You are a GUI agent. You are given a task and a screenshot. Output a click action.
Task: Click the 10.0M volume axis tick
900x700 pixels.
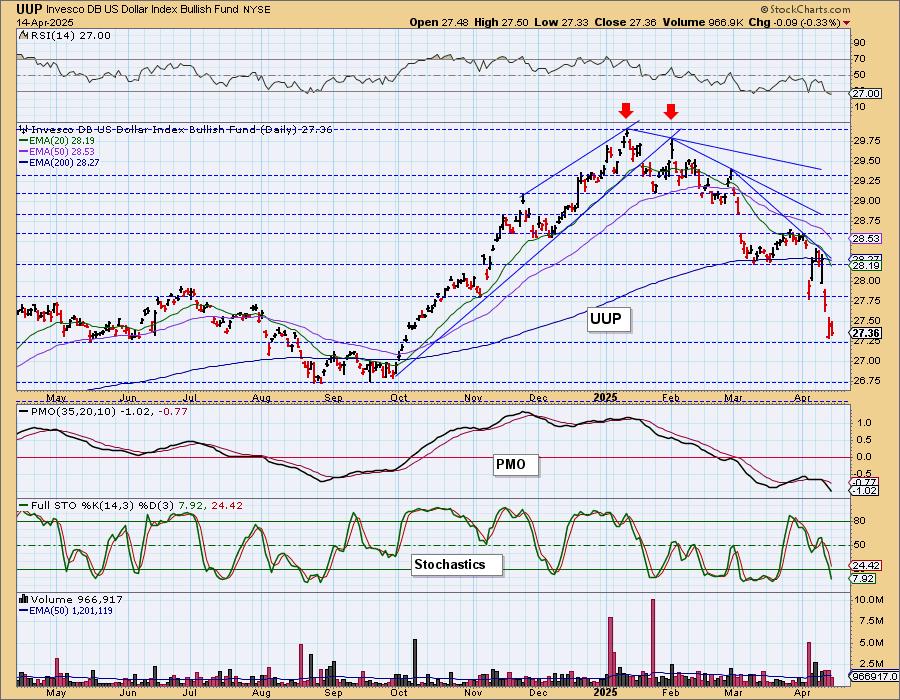click(869, 600)
